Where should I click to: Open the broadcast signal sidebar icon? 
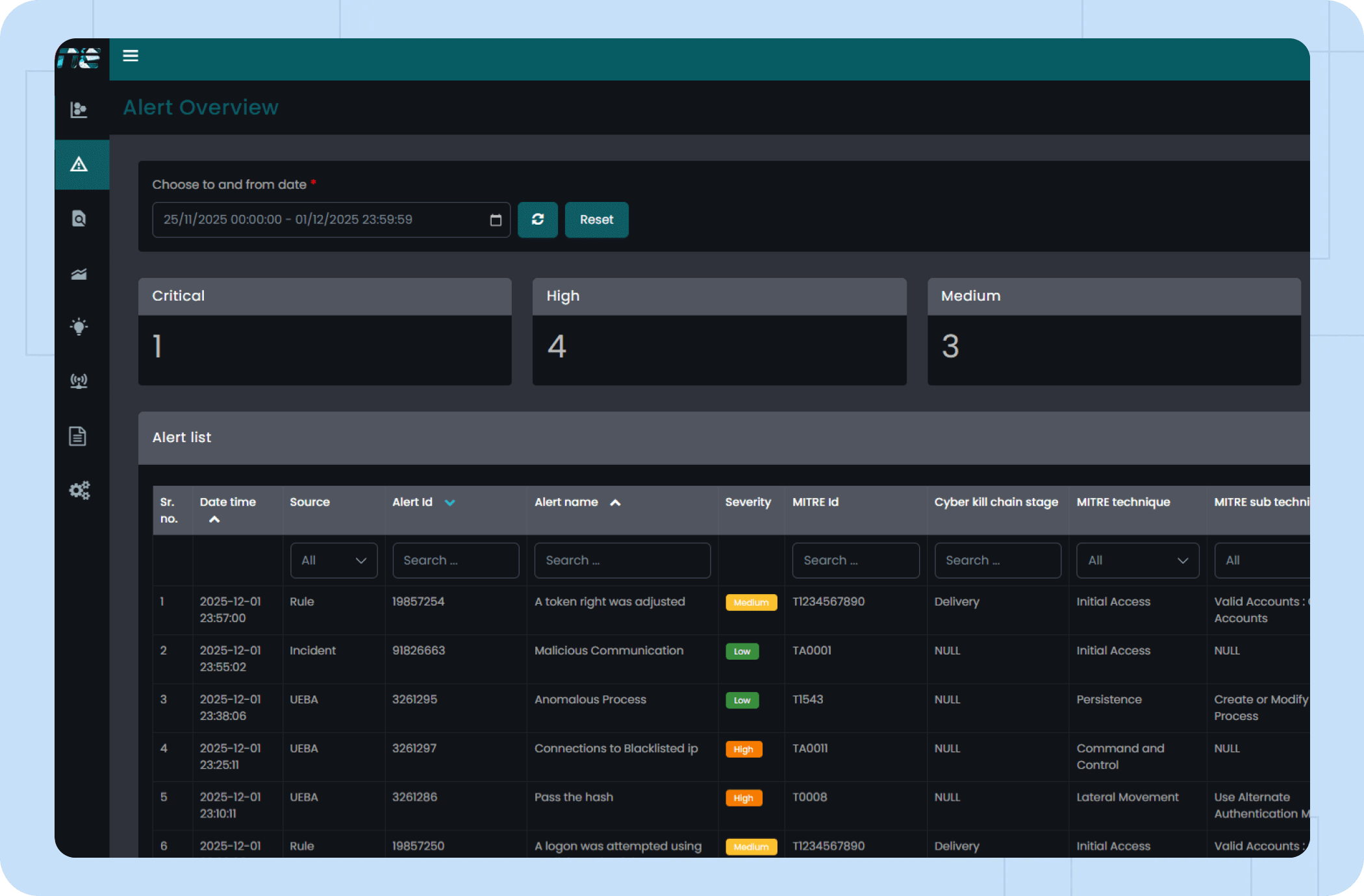click(x=79, y=381)
